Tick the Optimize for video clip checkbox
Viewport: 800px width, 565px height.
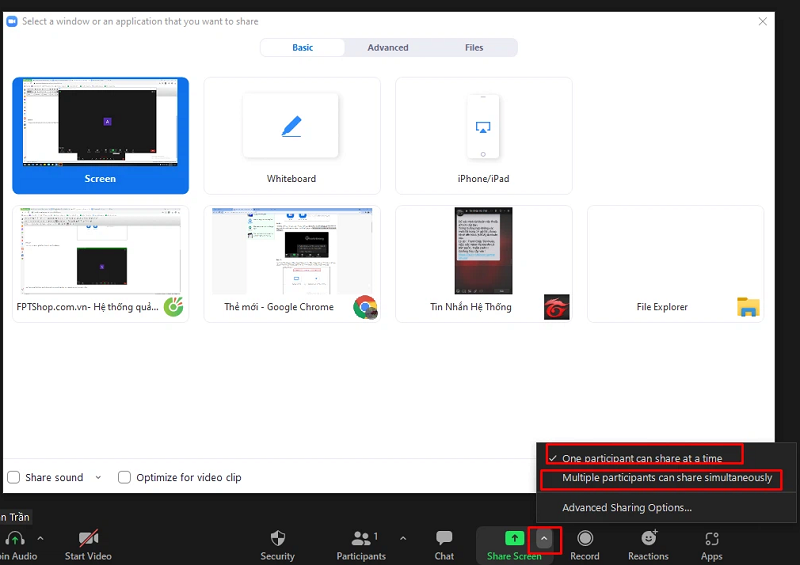[x=125, y=477]
